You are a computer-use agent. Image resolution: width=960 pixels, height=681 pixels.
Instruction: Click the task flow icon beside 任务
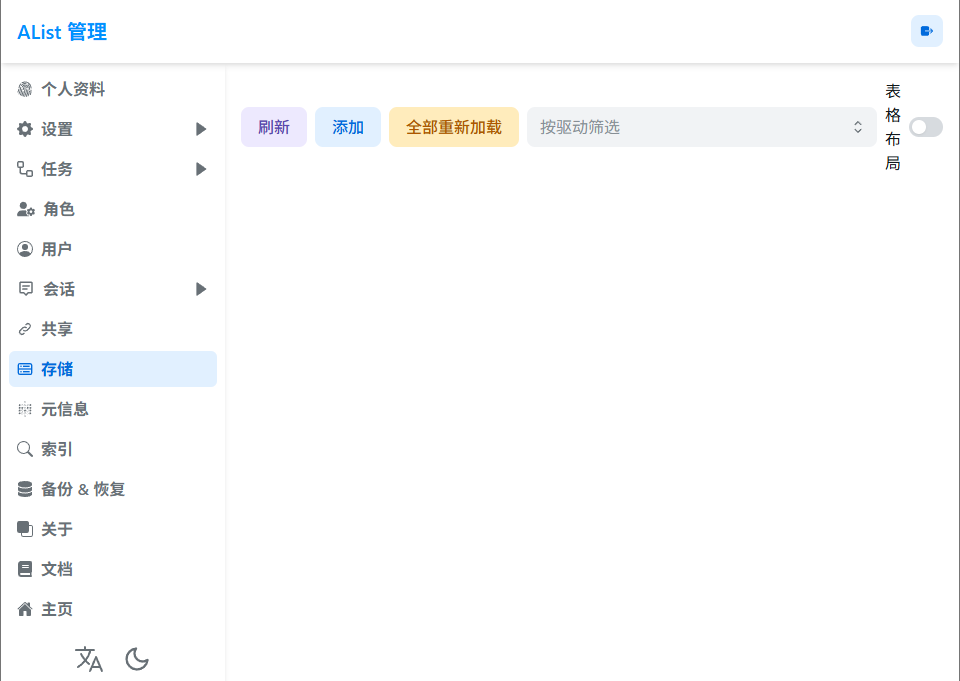click(24, 169)
